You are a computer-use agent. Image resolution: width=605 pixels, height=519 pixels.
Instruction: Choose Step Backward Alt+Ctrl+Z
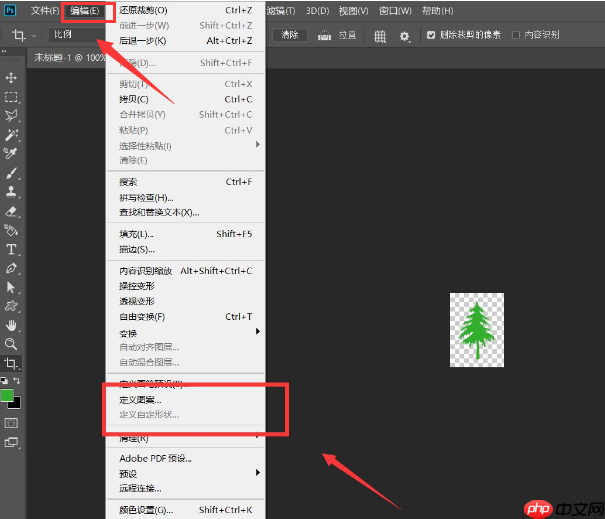tap(185, 41)
